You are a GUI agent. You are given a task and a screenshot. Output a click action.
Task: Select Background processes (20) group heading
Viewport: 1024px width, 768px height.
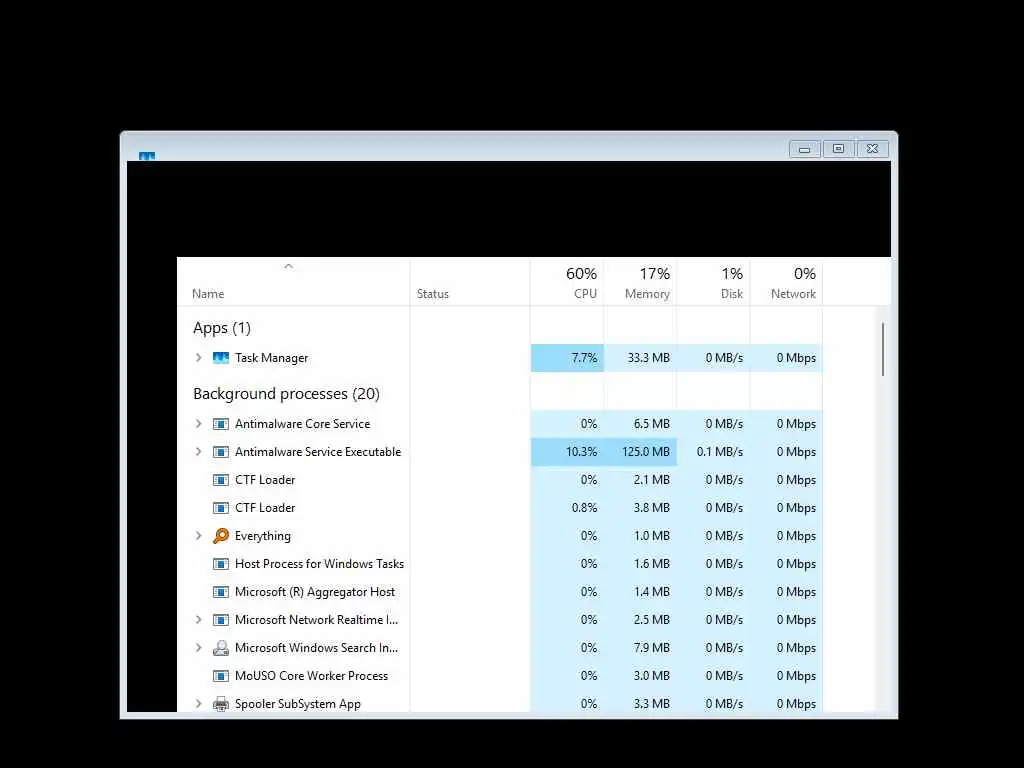pos(286,394)
